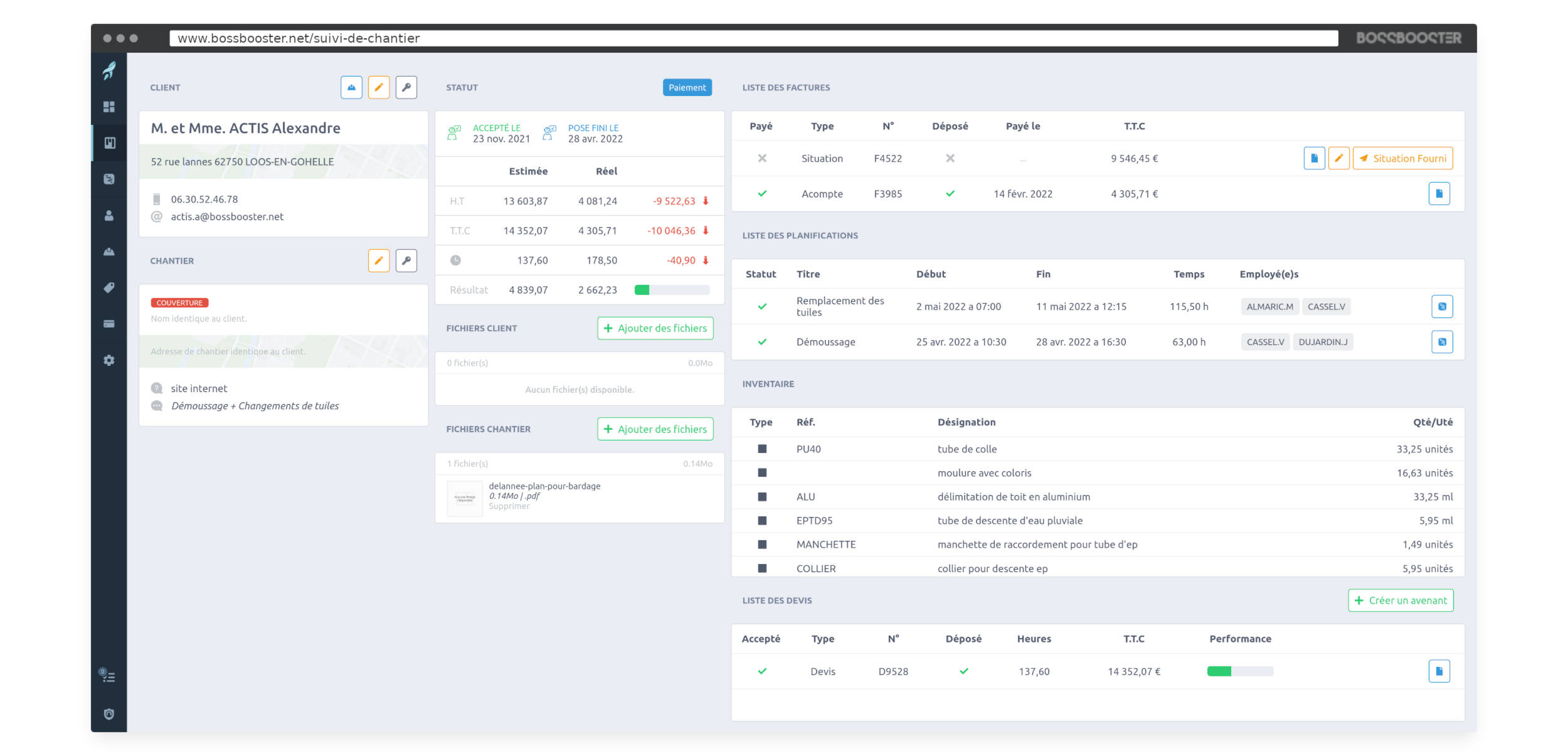Click the Résultat green progress bar

(672, 290)
